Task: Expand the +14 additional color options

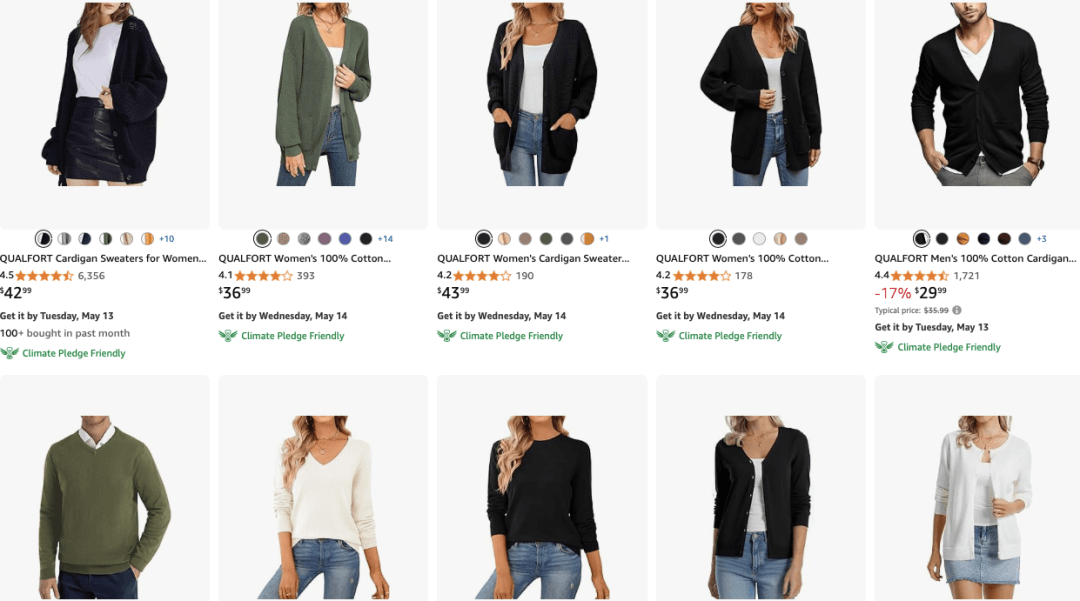Action: (385, 239)
